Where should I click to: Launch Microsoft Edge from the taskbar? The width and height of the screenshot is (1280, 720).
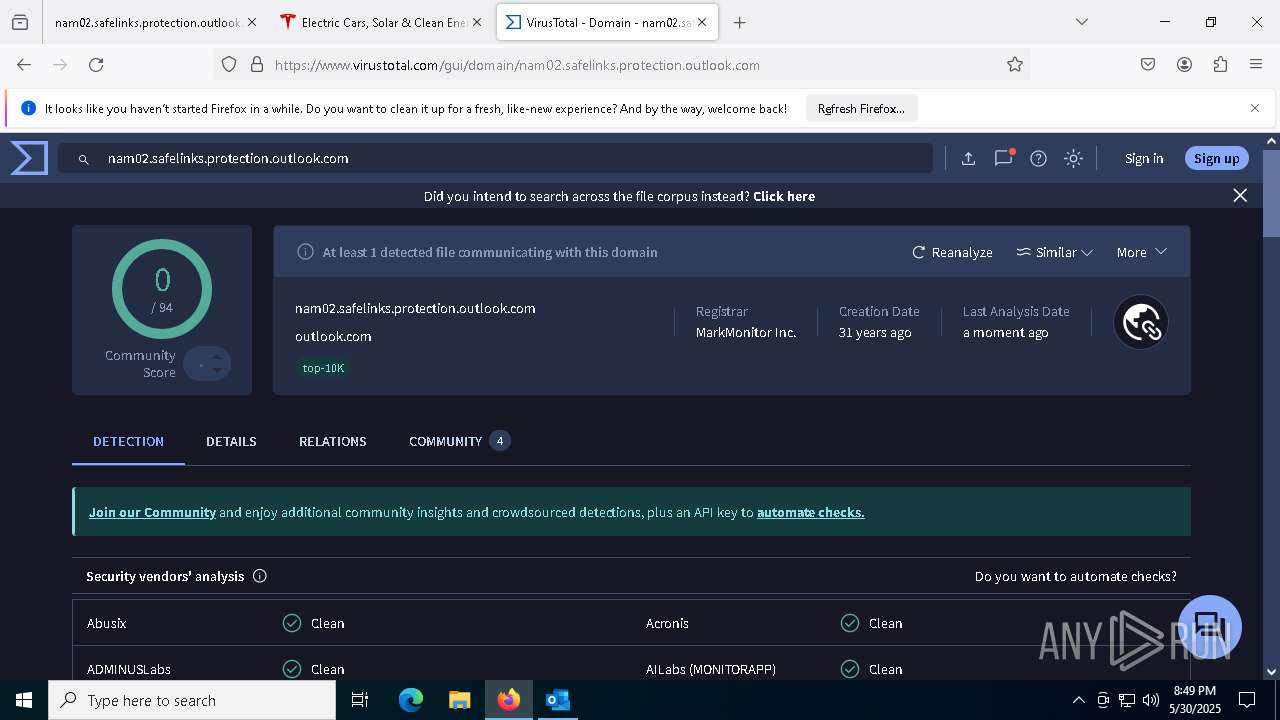(x=411, y=700)
